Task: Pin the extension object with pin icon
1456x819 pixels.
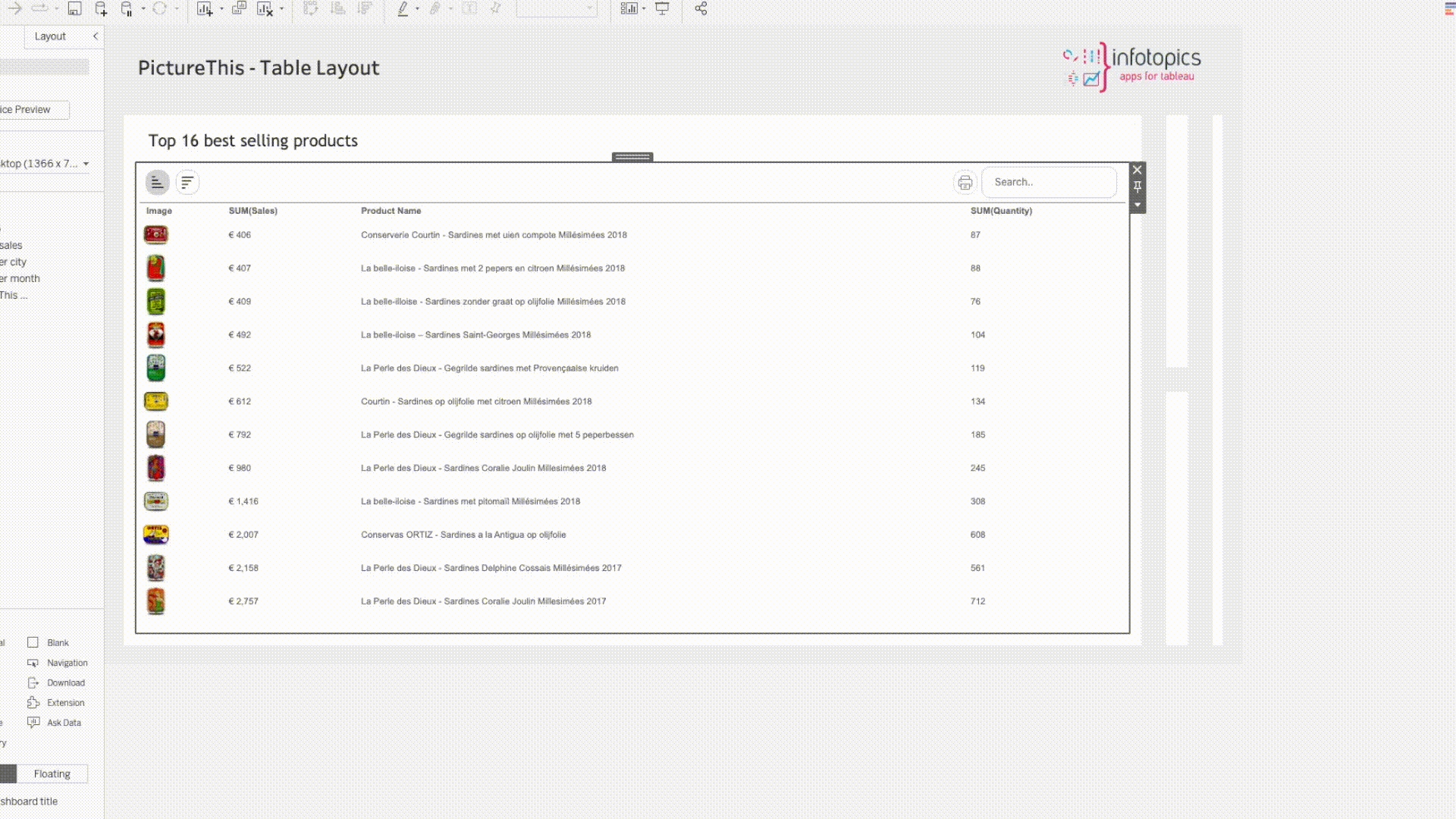Action: click(x=1137, y=187)
